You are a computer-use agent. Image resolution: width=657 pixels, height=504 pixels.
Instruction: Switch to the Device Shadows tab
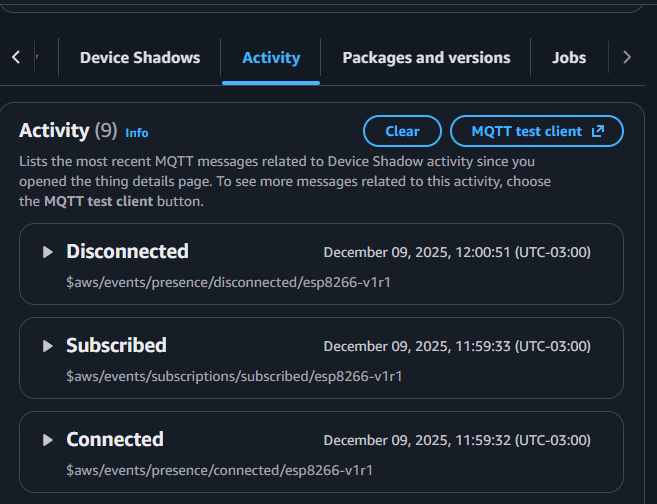pyautogui.click(x=140, y=58)
